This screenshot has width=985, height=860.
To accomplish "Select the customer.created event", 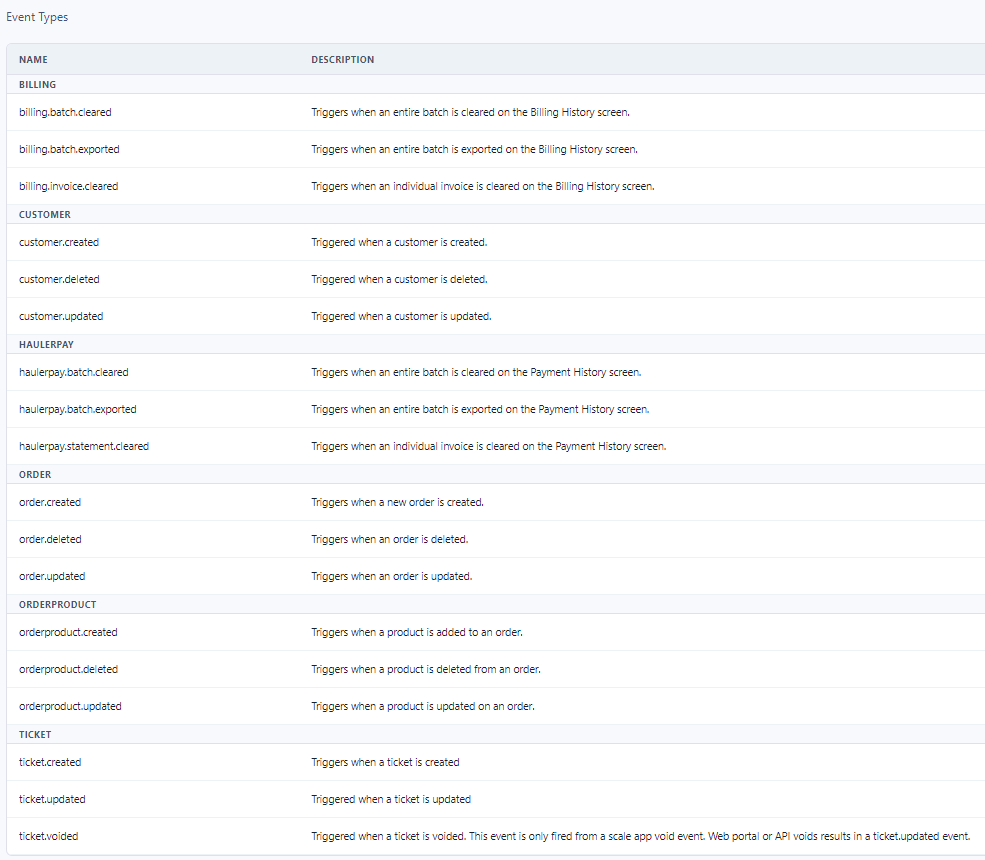I will coord(59,242).
